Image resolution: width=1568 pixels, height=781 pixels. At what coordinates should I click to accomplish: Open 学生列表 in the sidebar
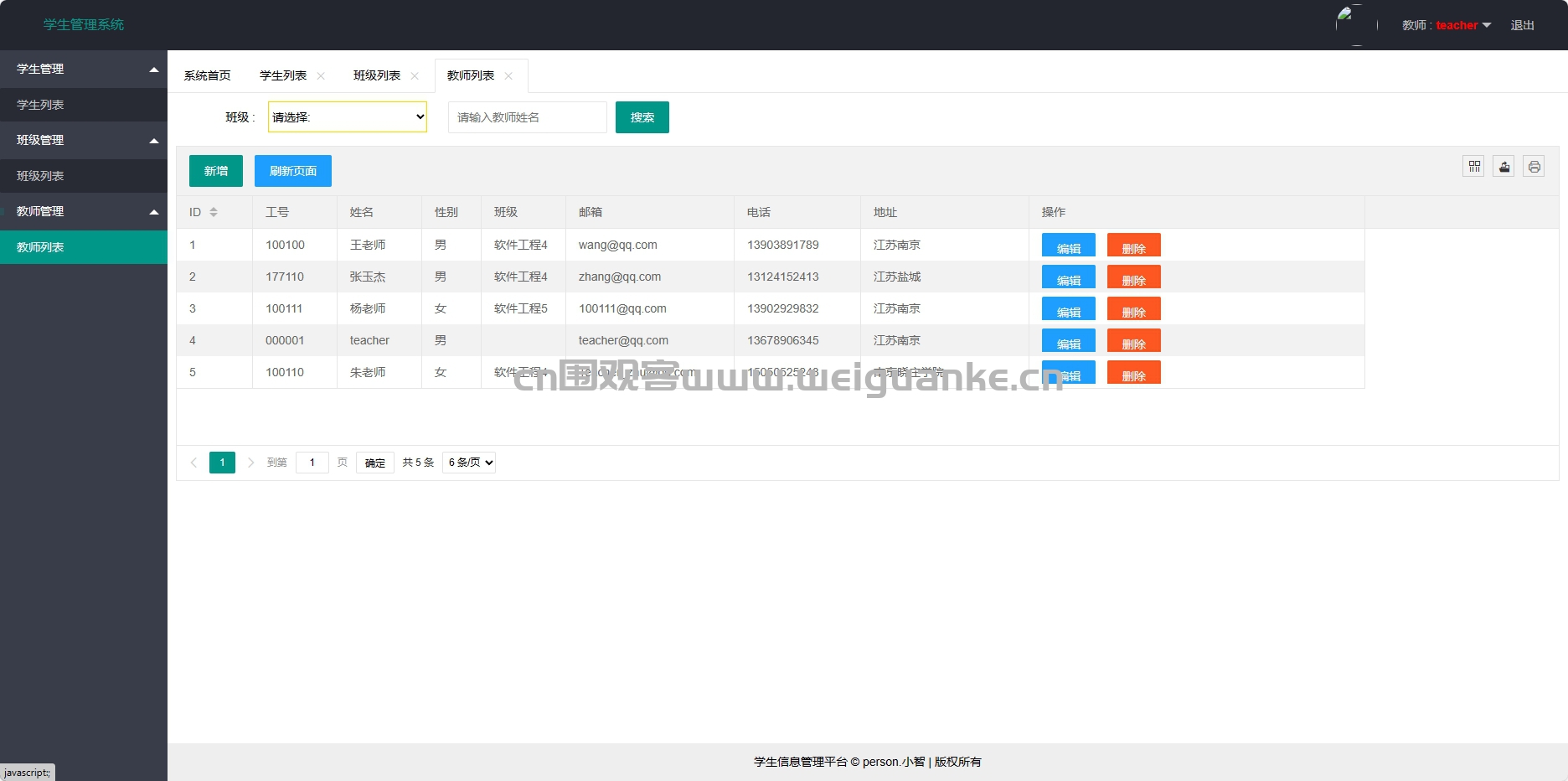click(84, 105)
